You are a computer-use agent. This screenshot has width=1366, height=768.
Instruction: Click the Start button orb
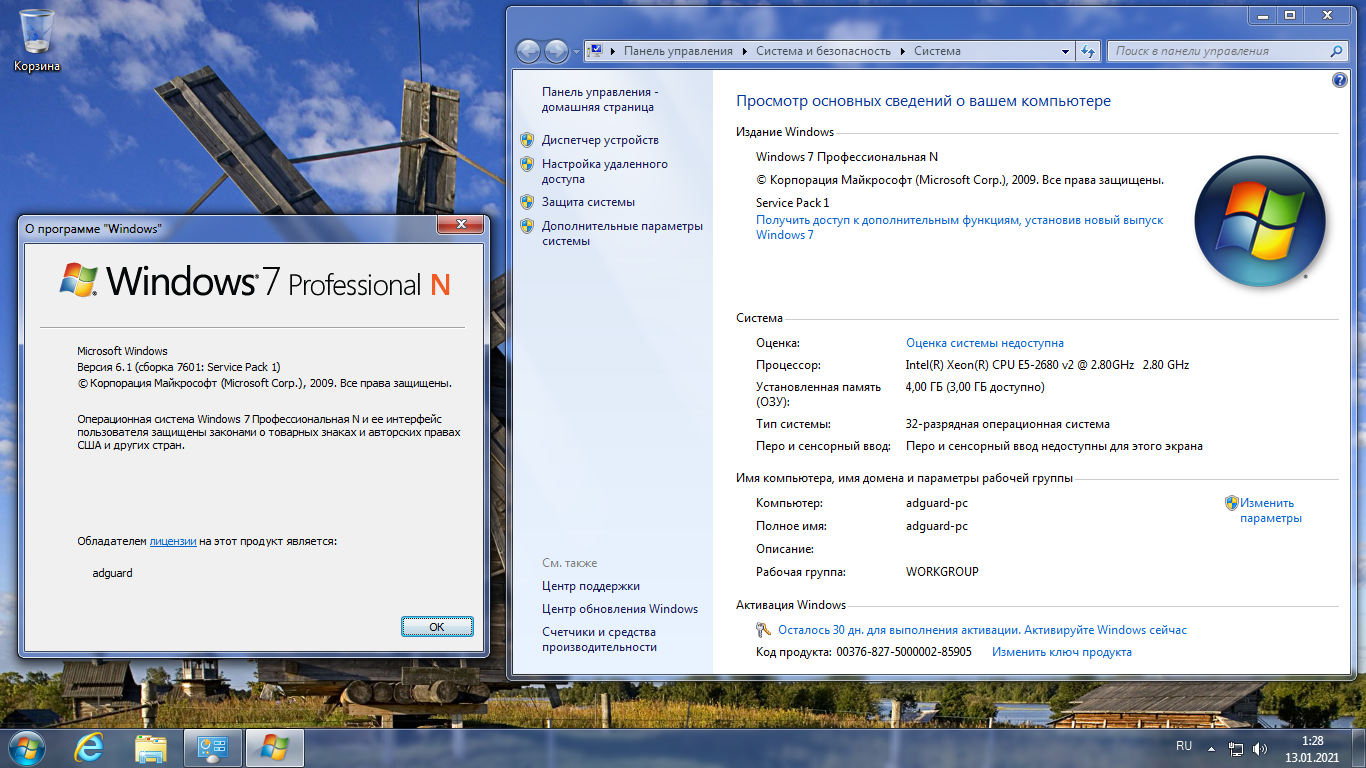click(26, 748)
